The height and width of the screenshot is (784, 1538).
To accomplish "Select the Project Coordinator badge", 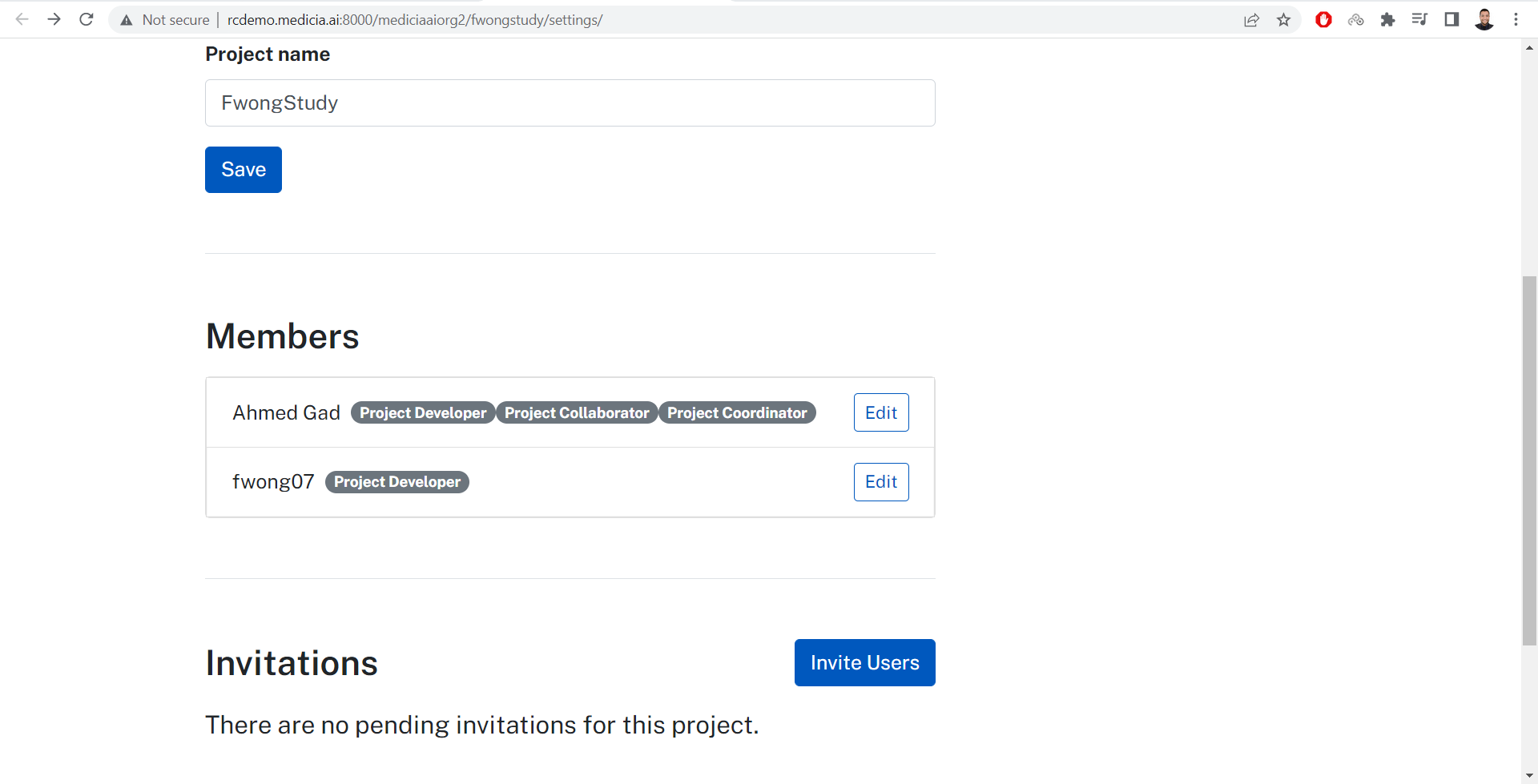I will coord(737,412).
